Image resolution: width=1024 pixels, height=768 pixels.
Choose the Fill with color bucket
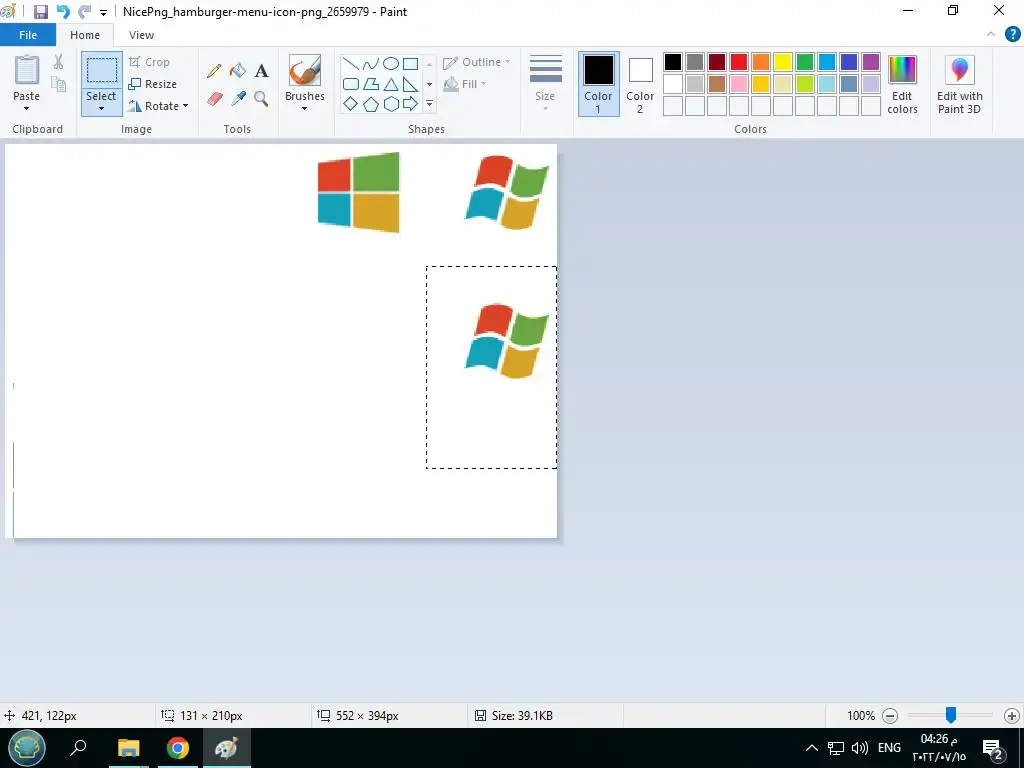(238, 71)
